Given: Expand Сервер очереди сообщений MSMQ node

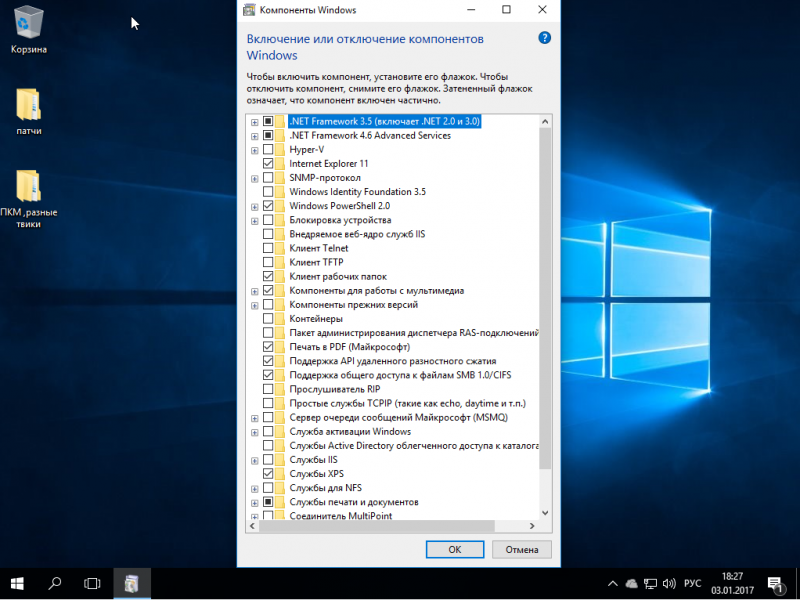Looking at the screenshot, I should (x=255, y=418).
